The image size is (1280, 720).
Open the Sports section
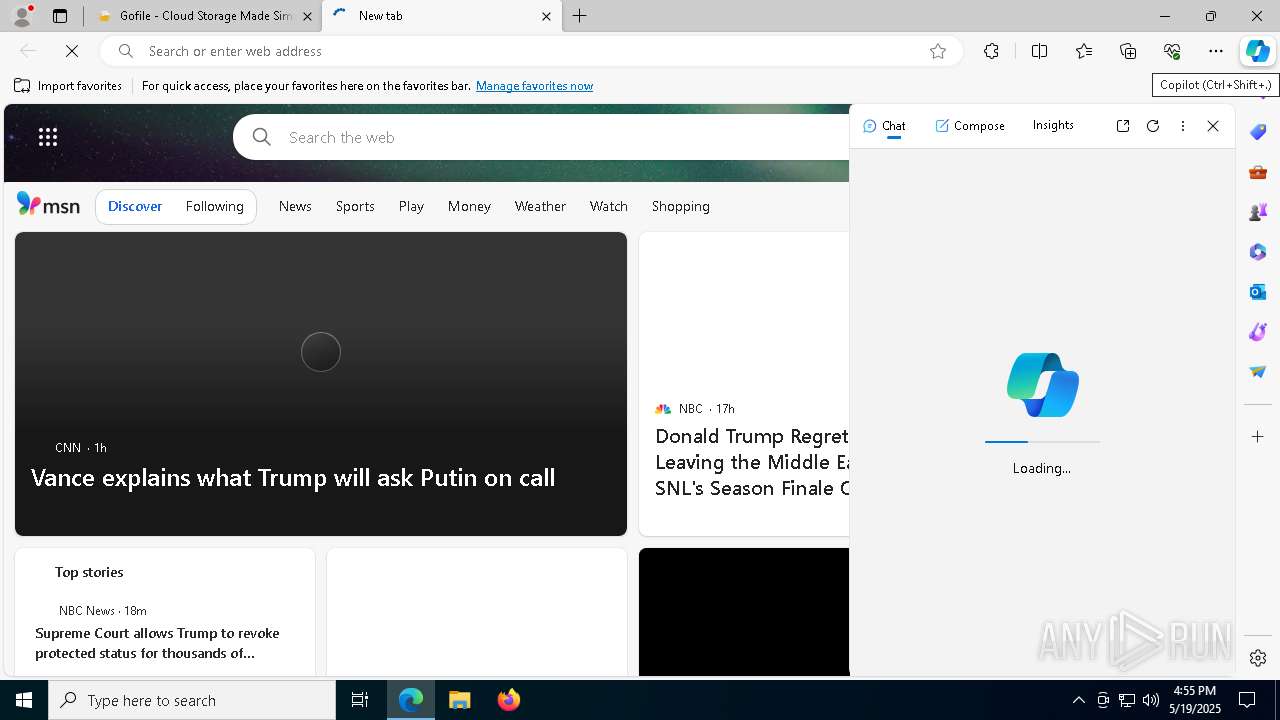tap(355, 206)
